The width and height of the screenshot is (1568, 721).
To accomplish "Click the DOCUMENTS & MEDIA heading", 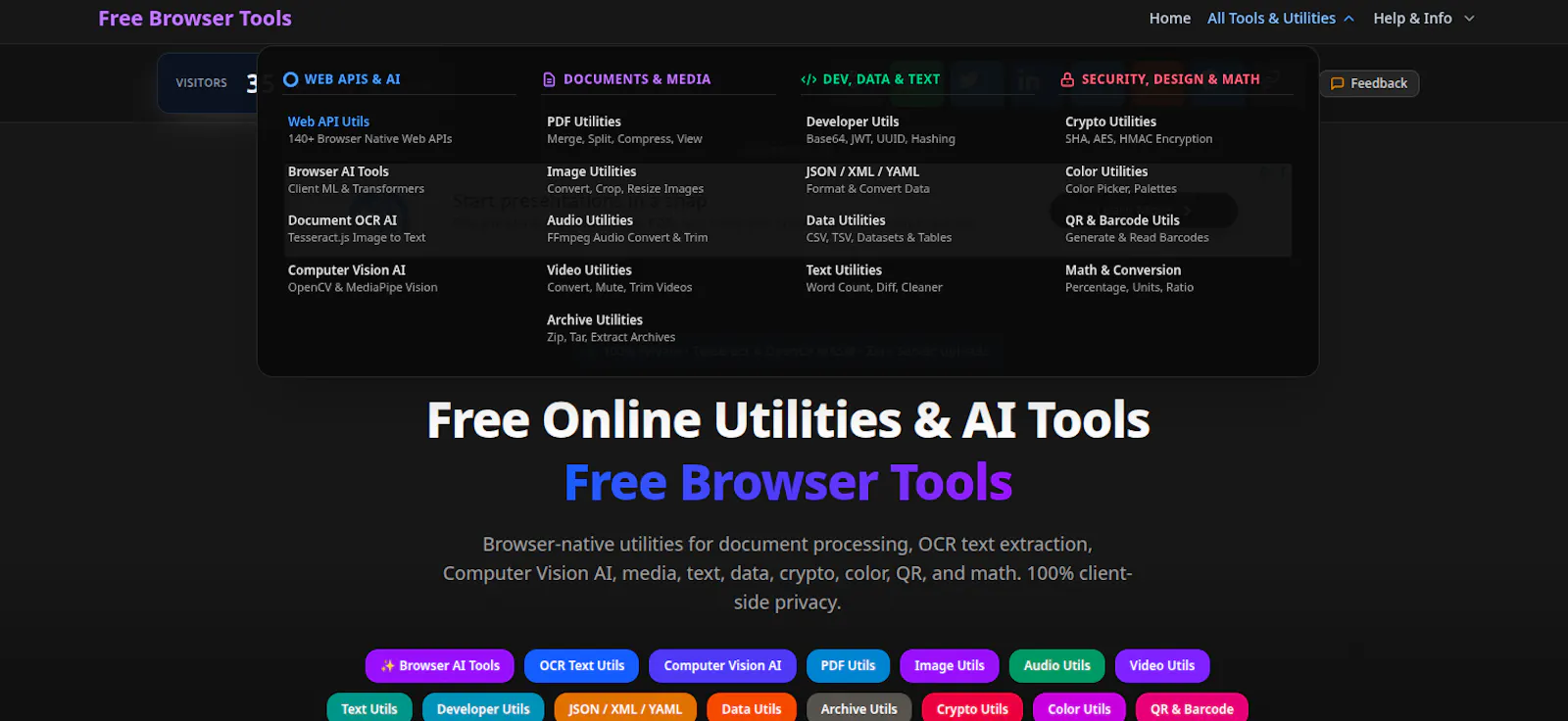I will tap(637, 79).
